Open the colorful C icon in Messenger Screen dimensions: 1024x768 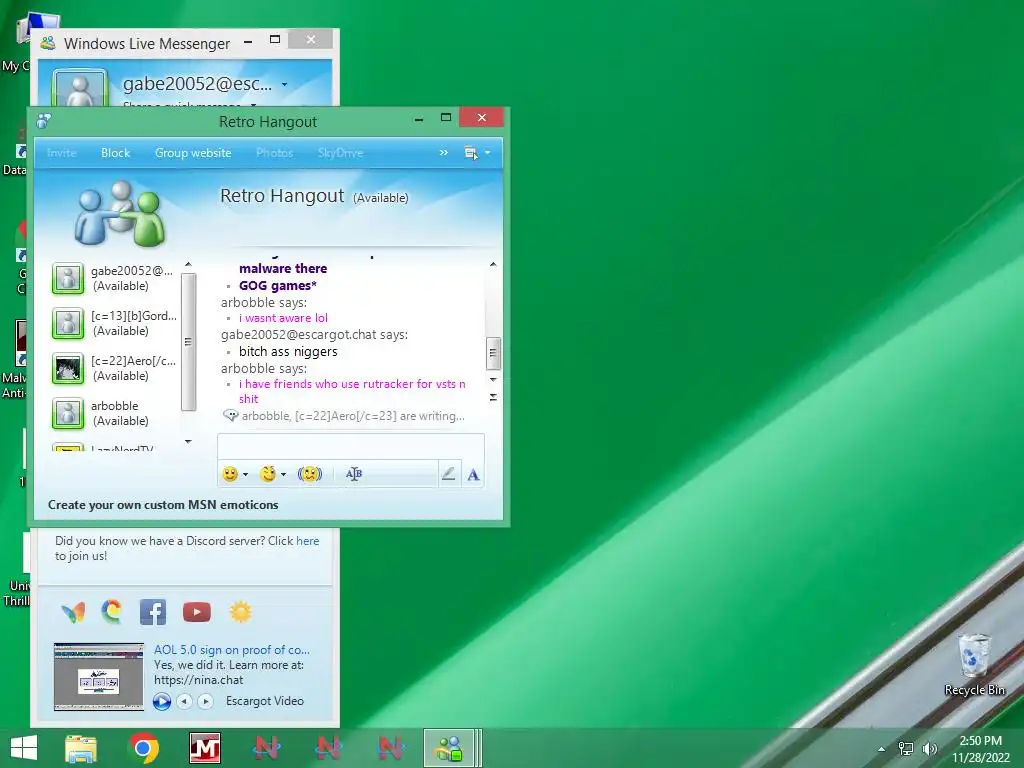(x=112, y=612)
